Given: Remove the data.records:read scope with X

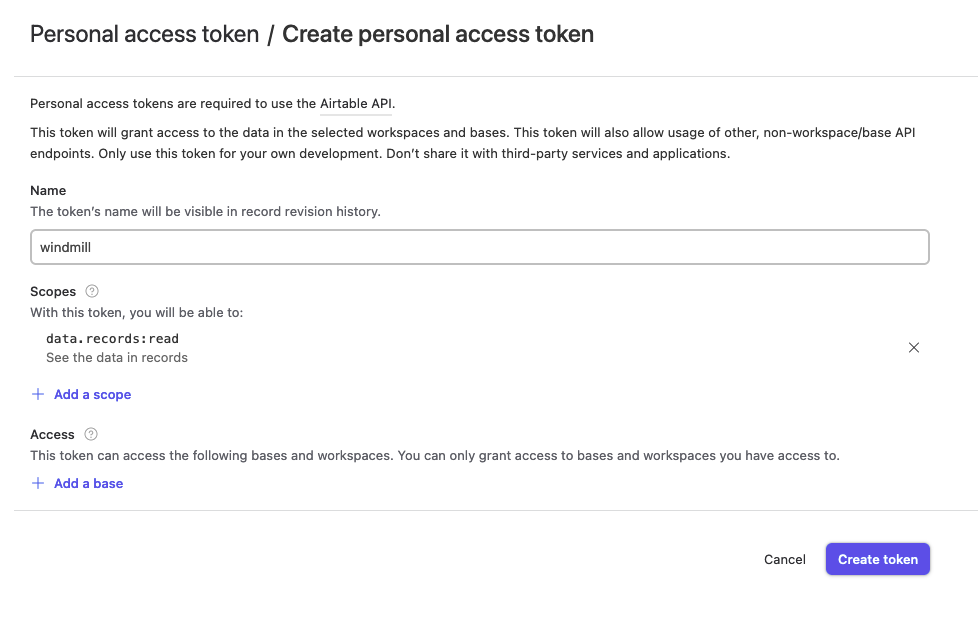Looking at the screenshot, I should [914, 348].
